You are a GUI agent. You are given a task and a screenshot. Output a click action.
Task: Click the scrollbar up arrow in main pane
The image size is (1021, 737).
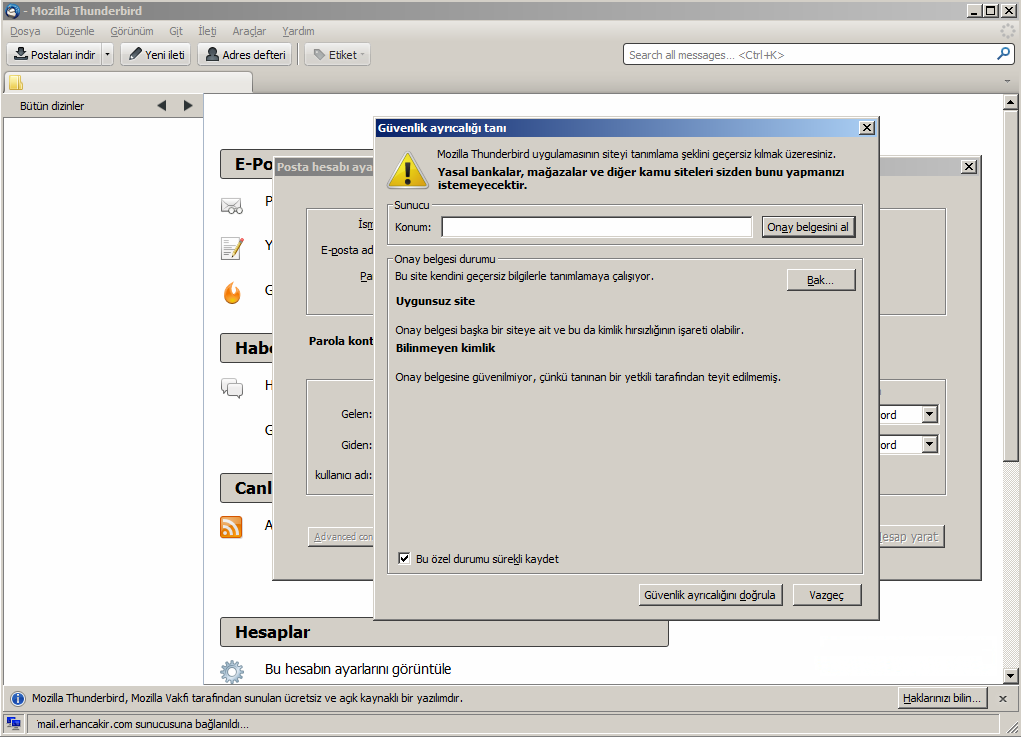[x=1010, y=102]
